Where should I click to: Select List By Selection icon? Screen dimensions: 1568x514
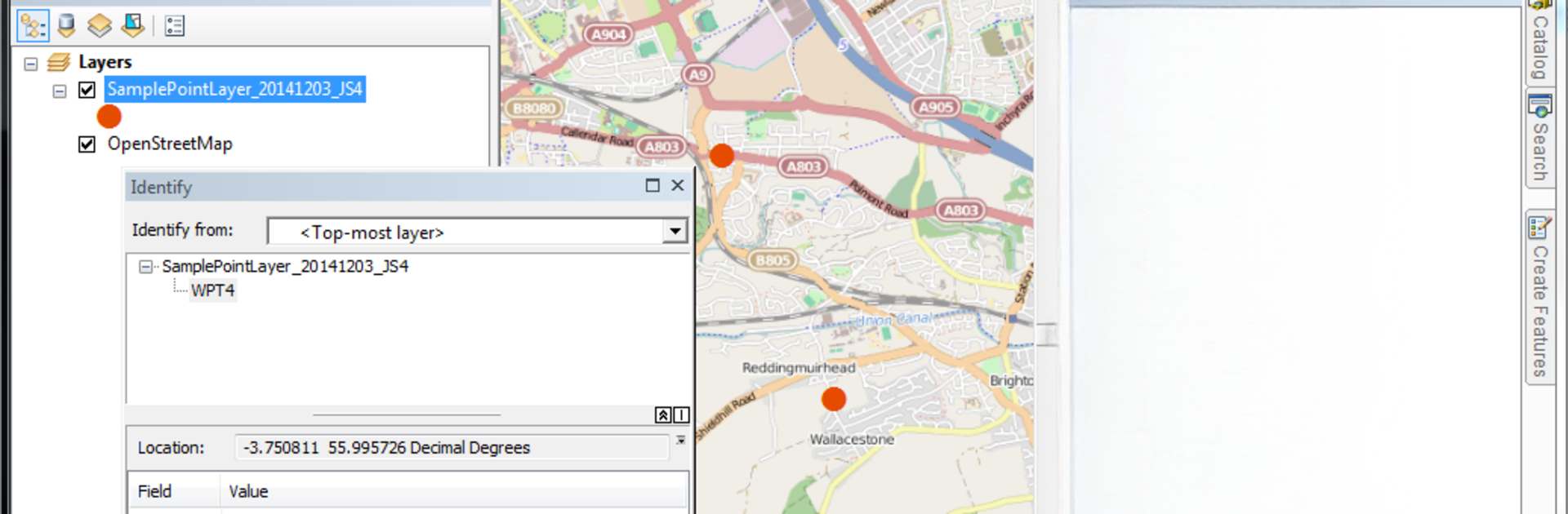tap(132, 26)
